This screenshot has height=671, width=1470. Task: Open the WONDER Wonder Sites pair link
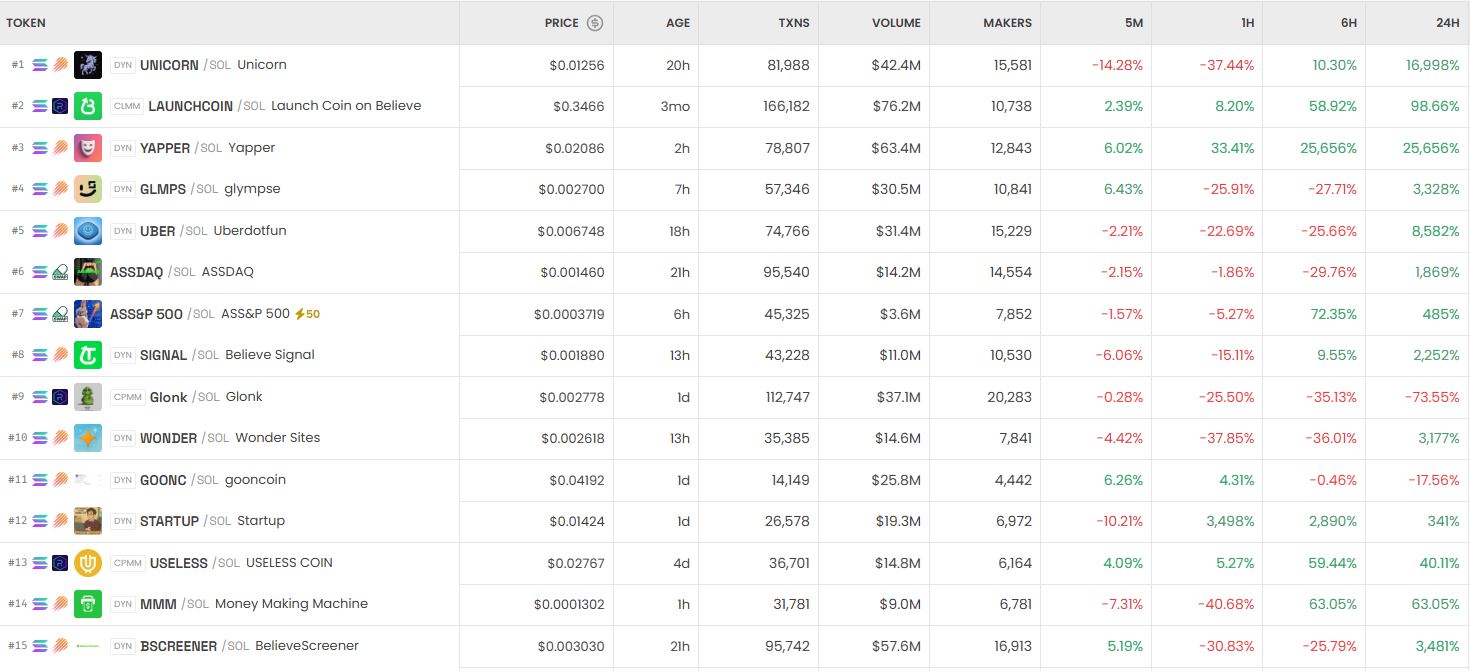click(230, 438)
